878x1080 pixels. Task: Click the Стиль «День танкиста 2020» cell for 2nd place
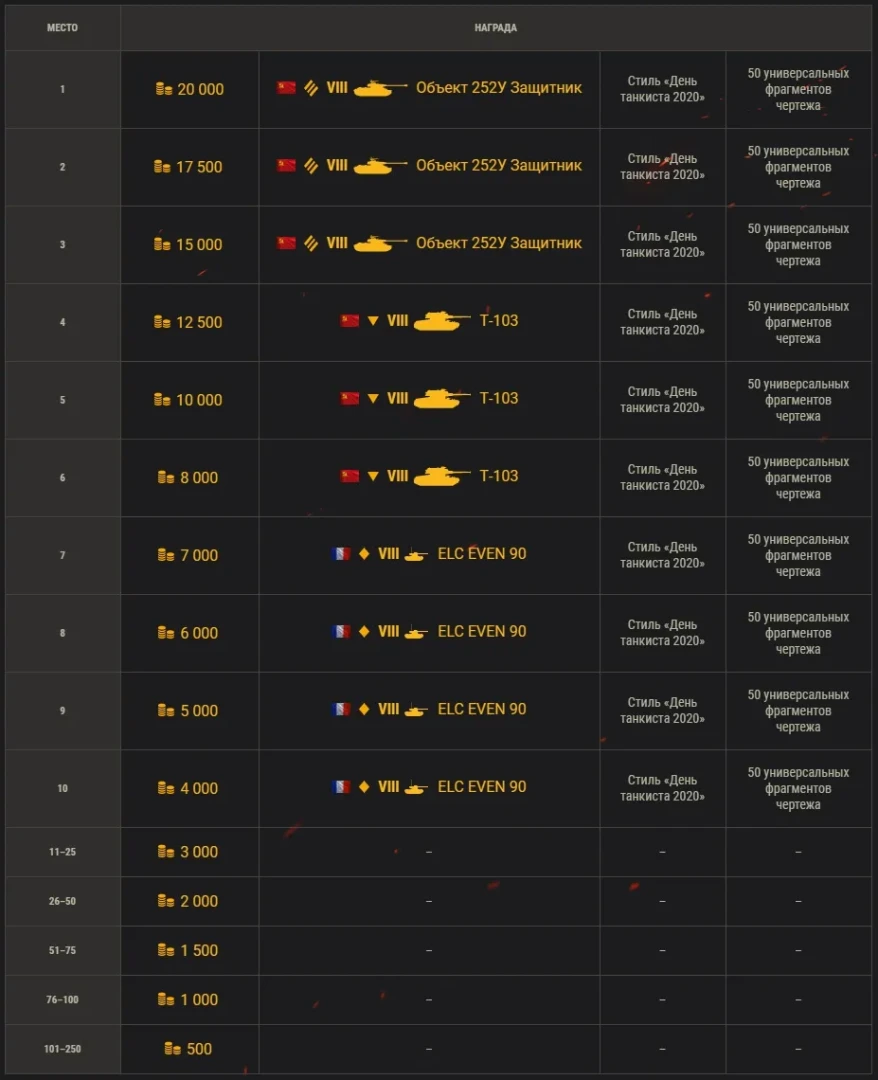[x=662, y=166]
